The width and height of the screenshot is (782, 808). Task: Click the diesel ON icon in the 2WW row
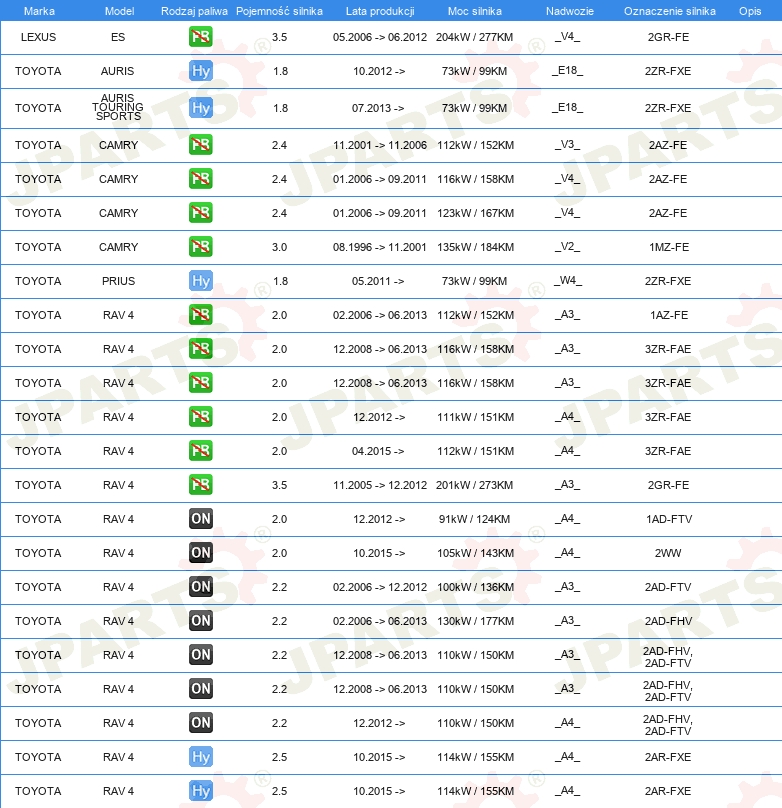(x=200, y=553)
